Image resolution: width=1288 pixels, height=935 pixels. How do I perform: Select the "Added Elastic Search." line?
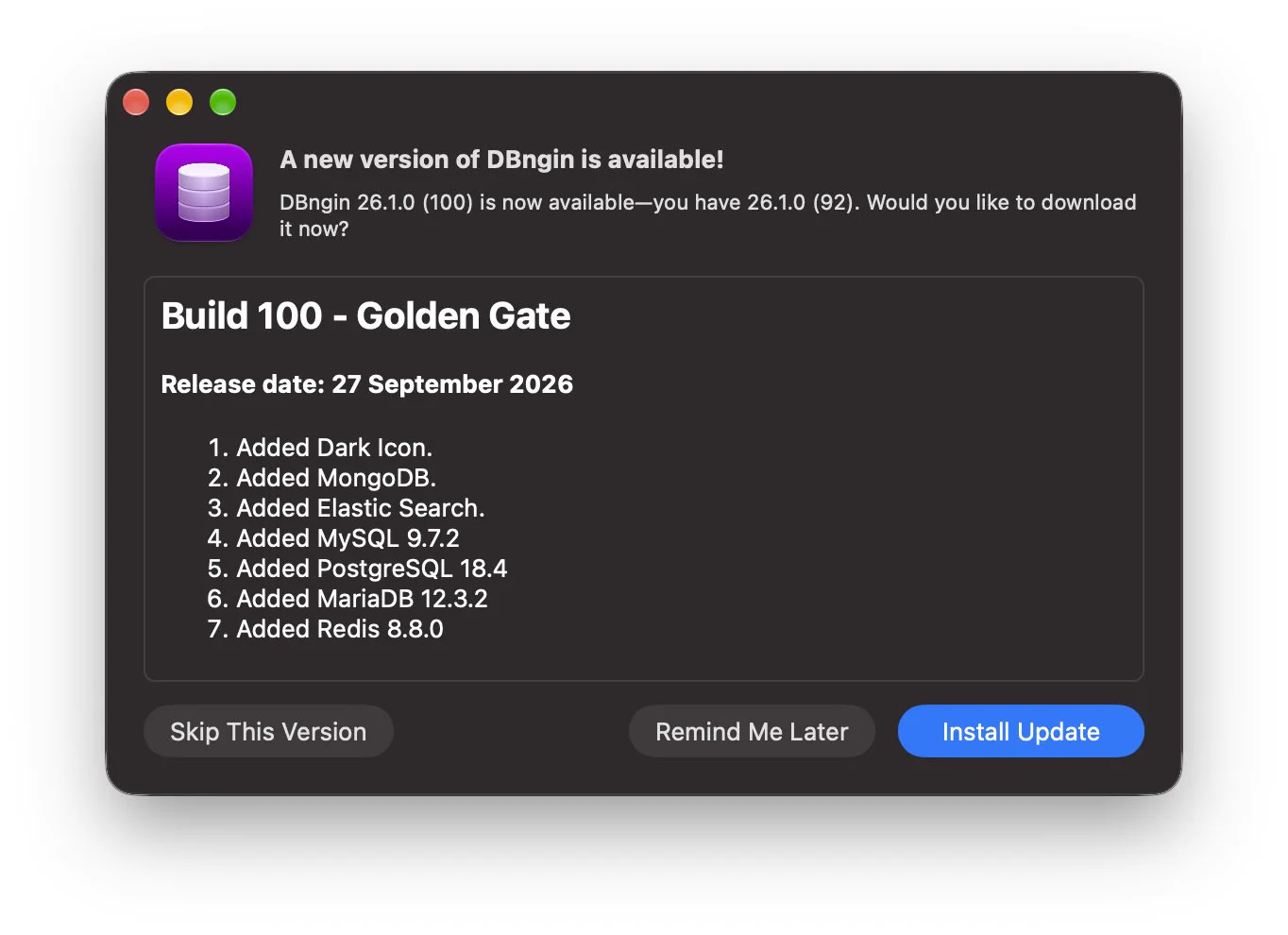[360, 508]
